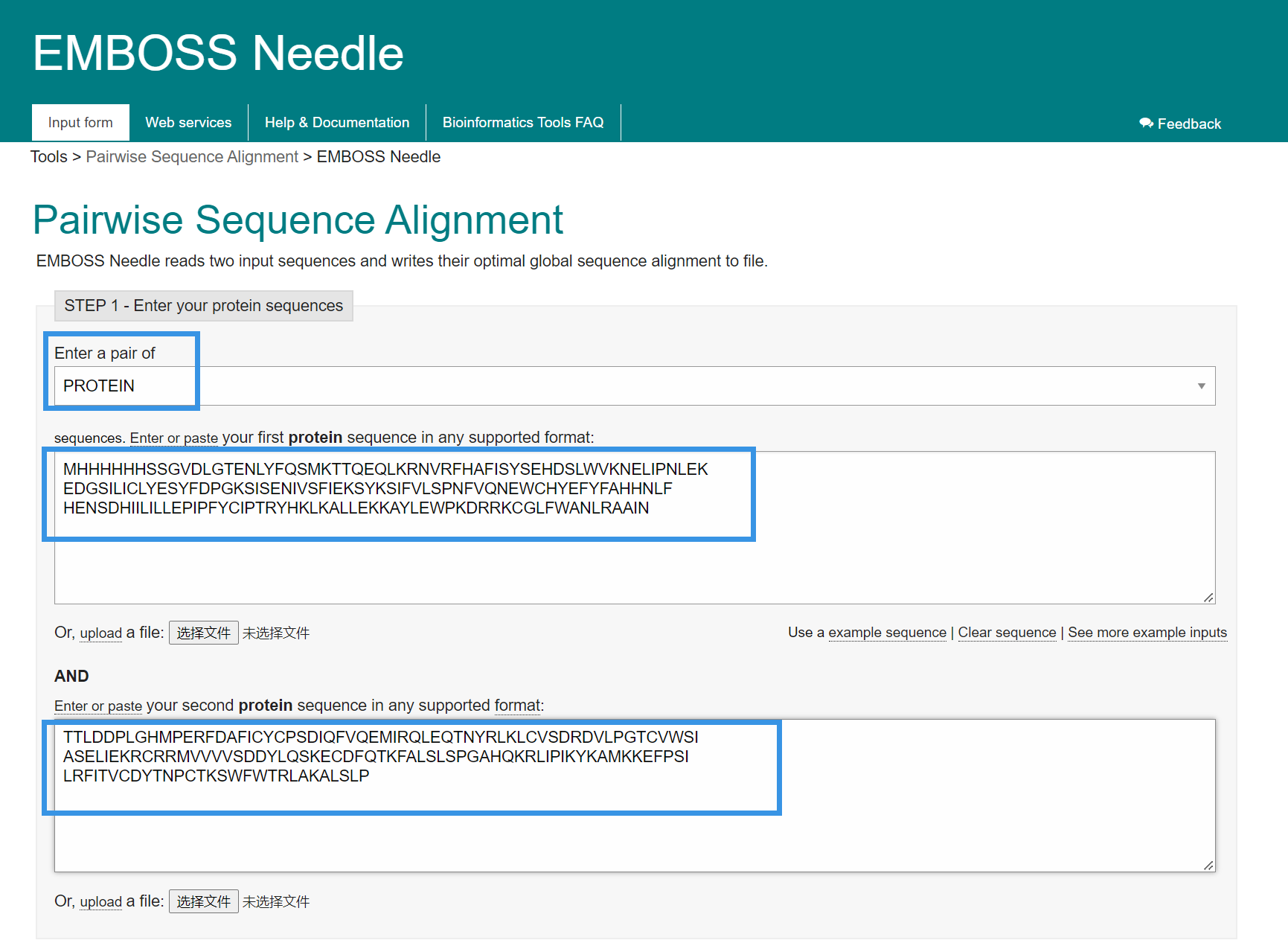
Task: Click the Feedback link in header
Action: (1180, 124)
